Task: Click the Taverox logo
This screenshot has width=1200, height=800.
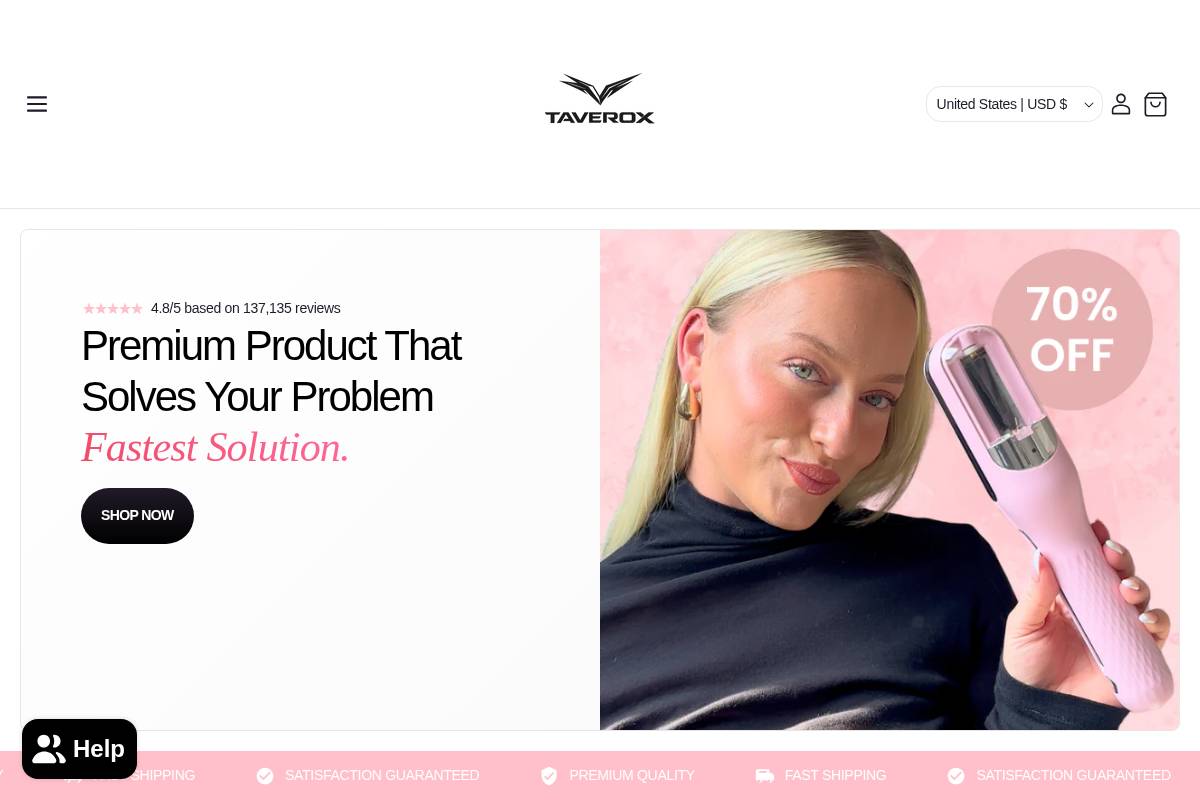Action: 600,98
